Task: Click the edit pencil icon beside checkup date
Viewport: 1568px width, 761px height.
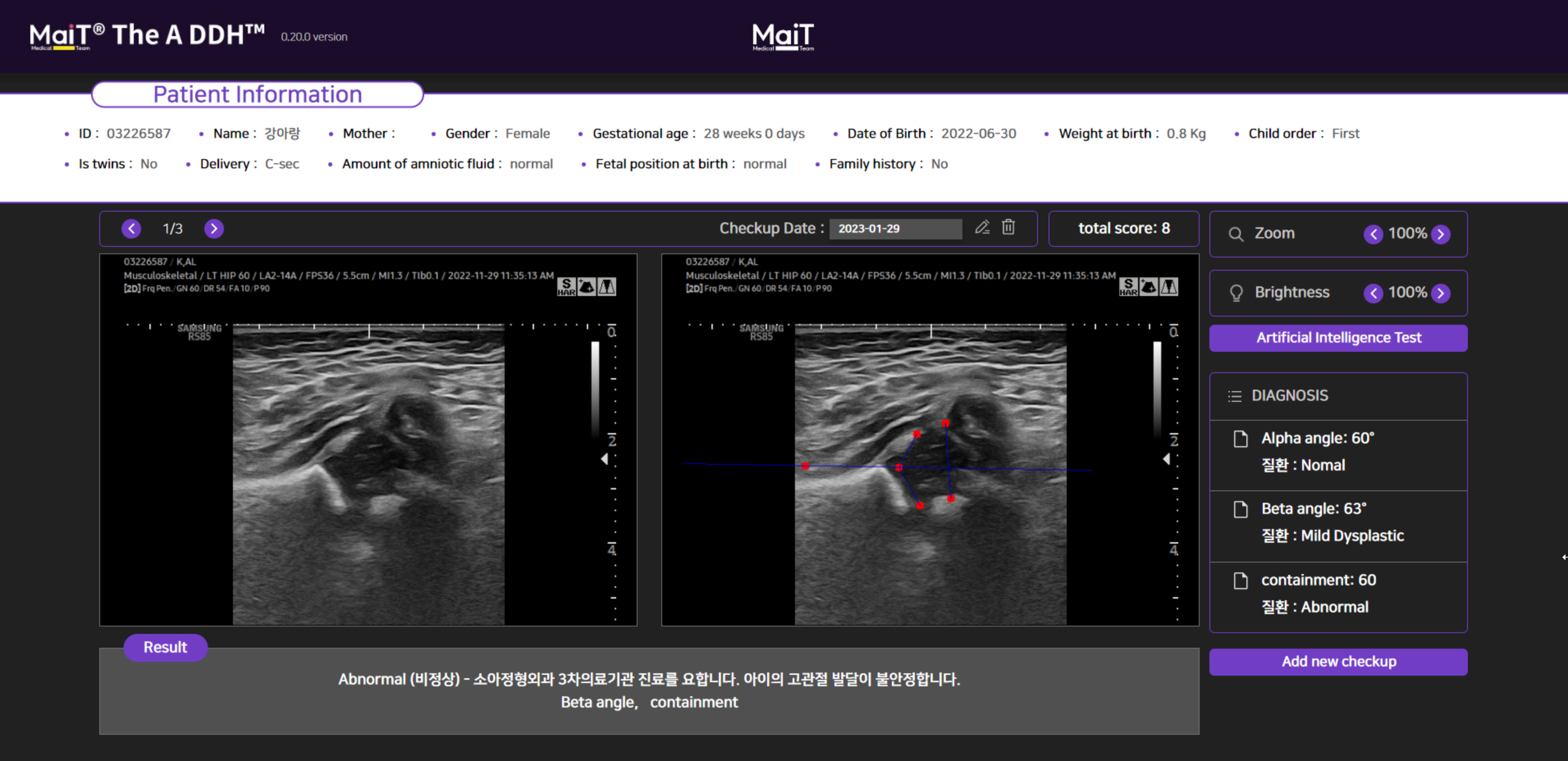Action: 982,228
